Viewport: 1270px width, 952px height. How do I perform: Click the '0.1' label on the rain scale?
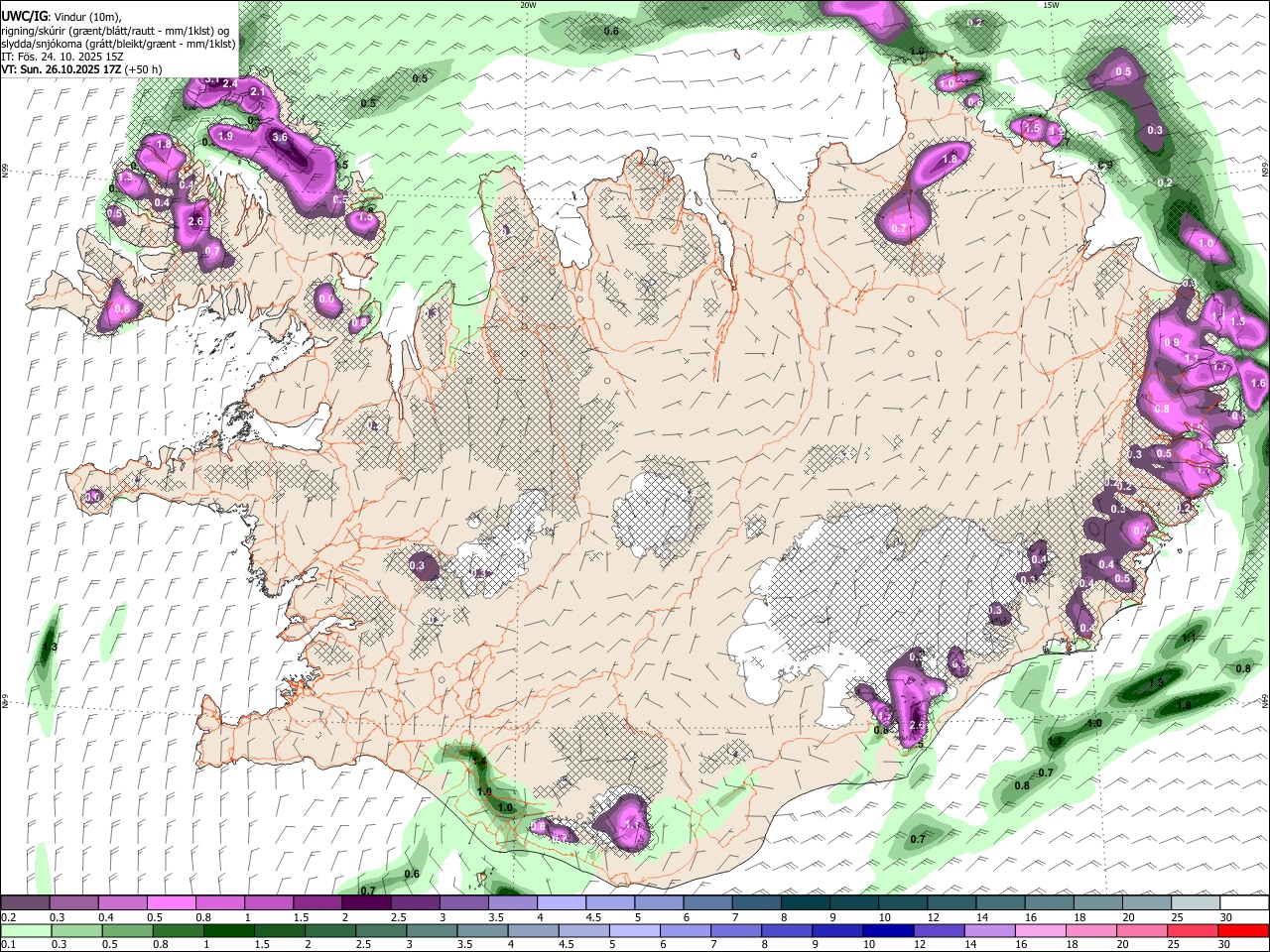(x=9, y=945)
